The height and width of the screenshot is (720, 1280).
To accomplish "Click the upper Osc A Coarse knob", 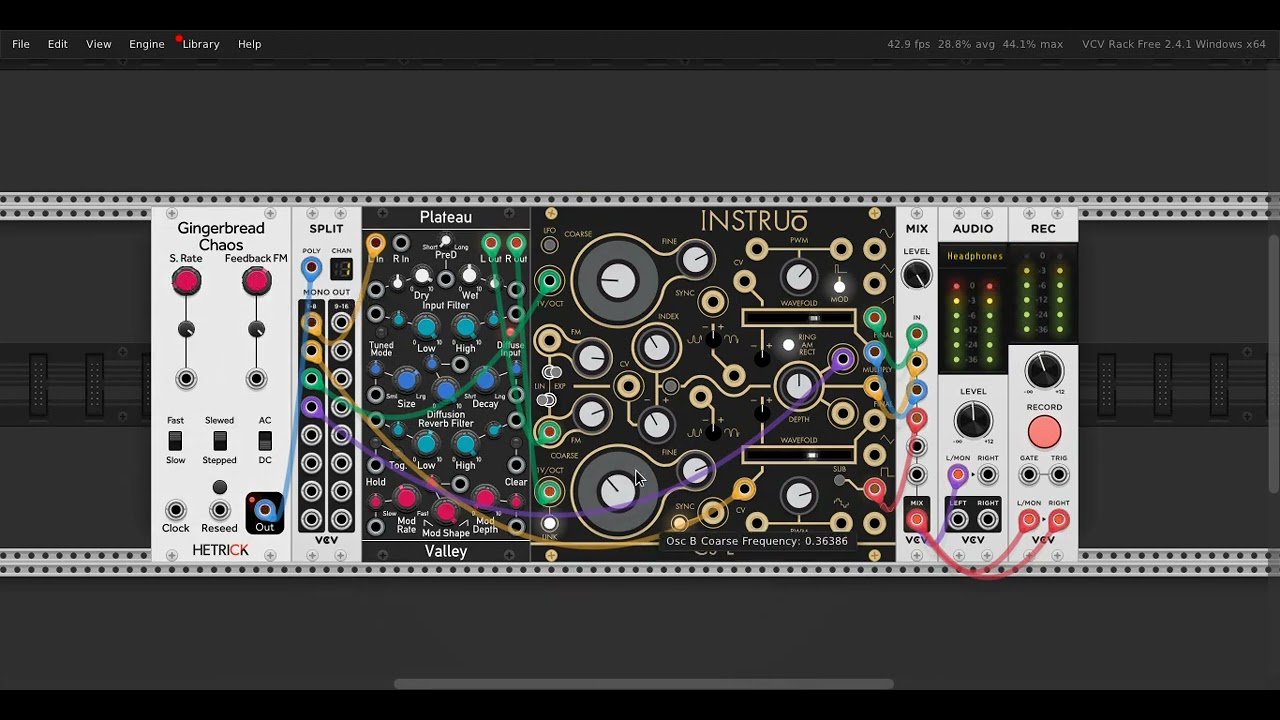I will pyautogui.click(x=617, y=281).
